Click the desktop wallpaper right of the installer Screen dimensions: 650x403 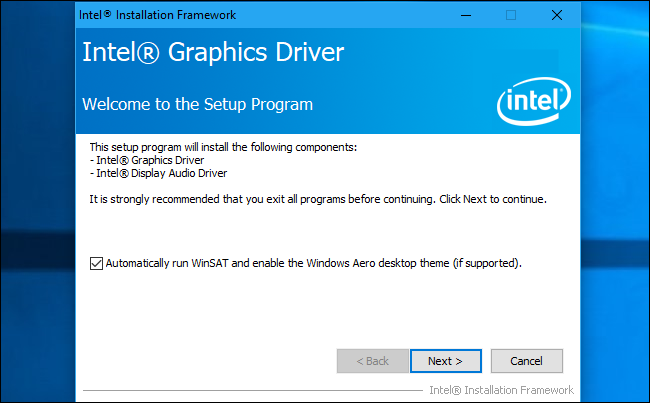click(614, 200)
